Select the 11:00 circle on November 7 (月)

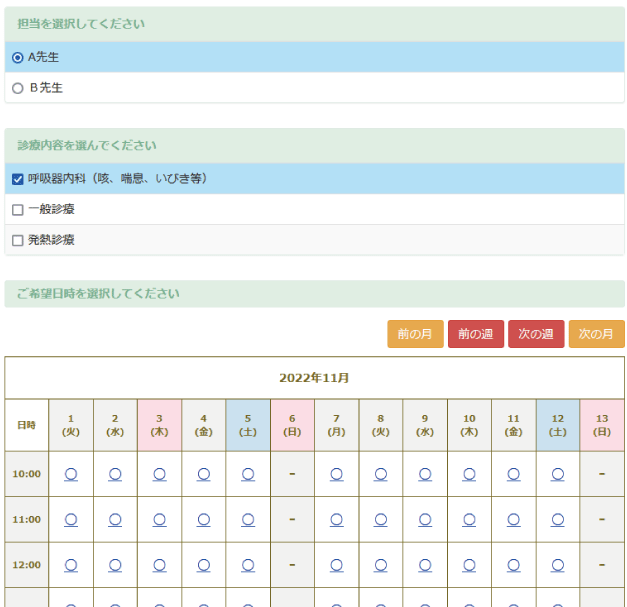336,519
